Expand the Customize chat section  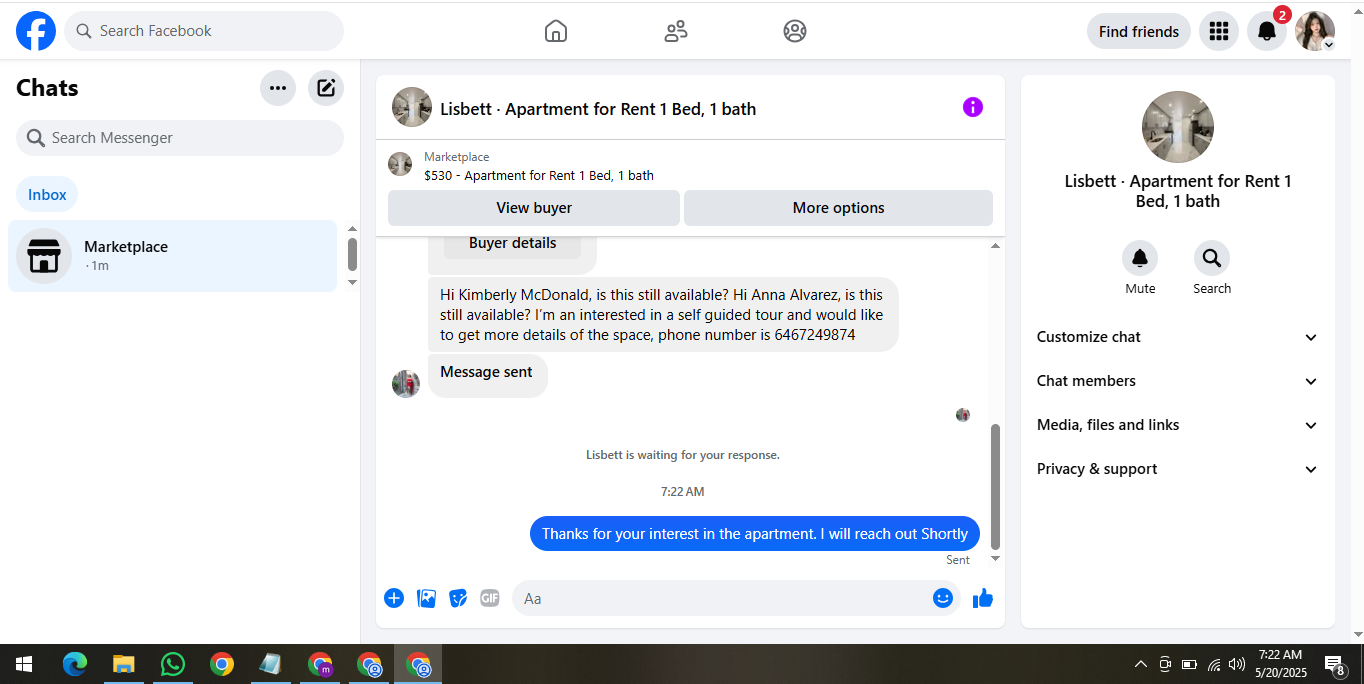click(1178, 337)
